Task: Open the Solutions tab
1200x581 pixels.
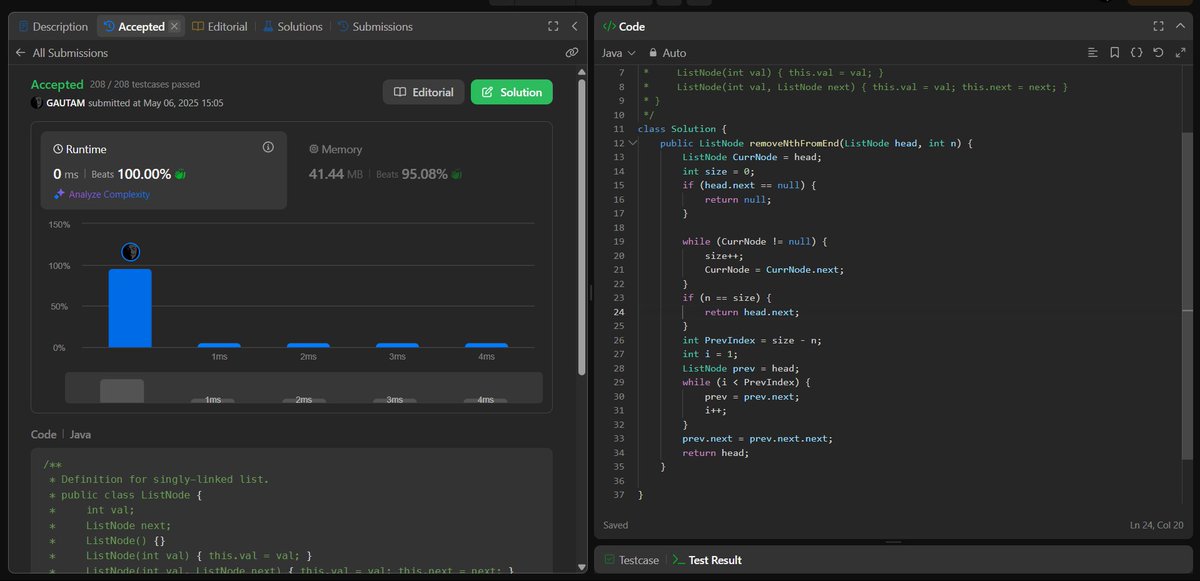Action: (x=292, y=26)
